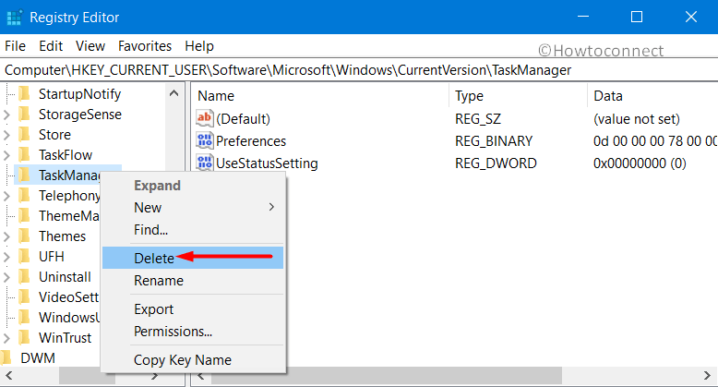The height and width of the screenshot is (387, 718).
Task: Open the Favorites menu
Action: pyautogui.click(x=145, y=46)
